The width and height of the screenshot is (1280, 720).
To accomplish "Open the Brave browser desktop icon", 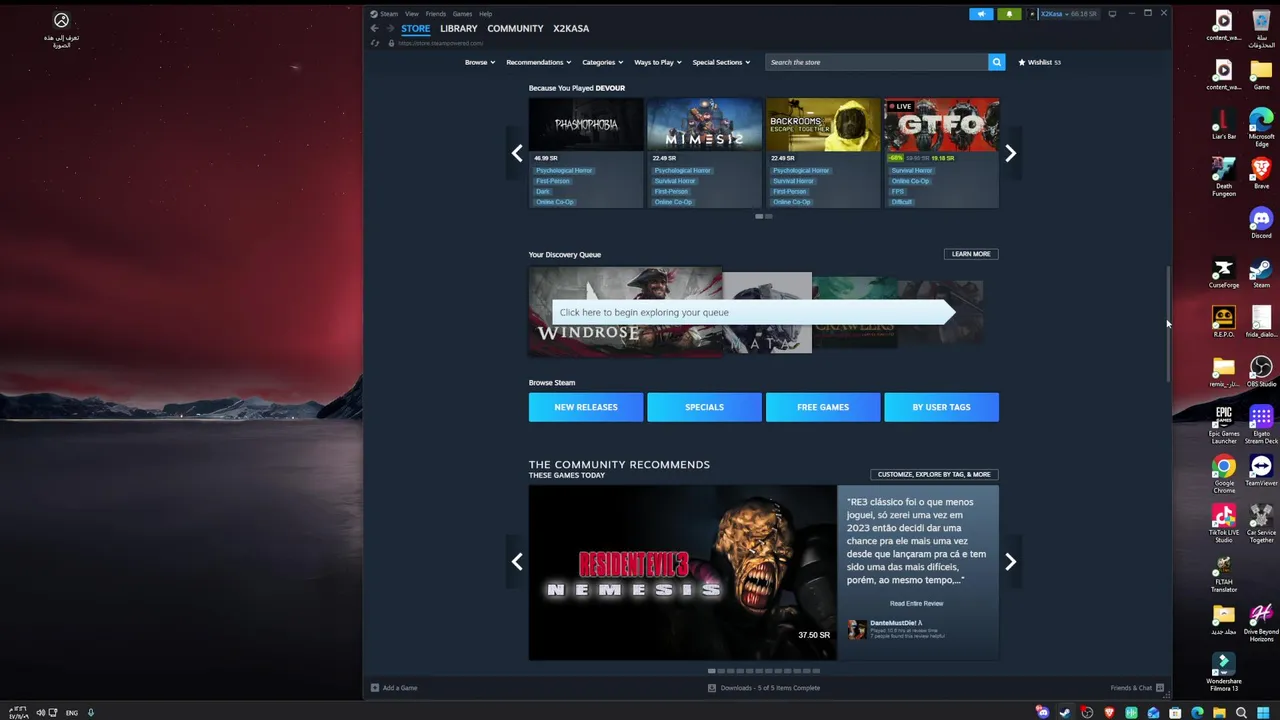I will [1261, 173].
